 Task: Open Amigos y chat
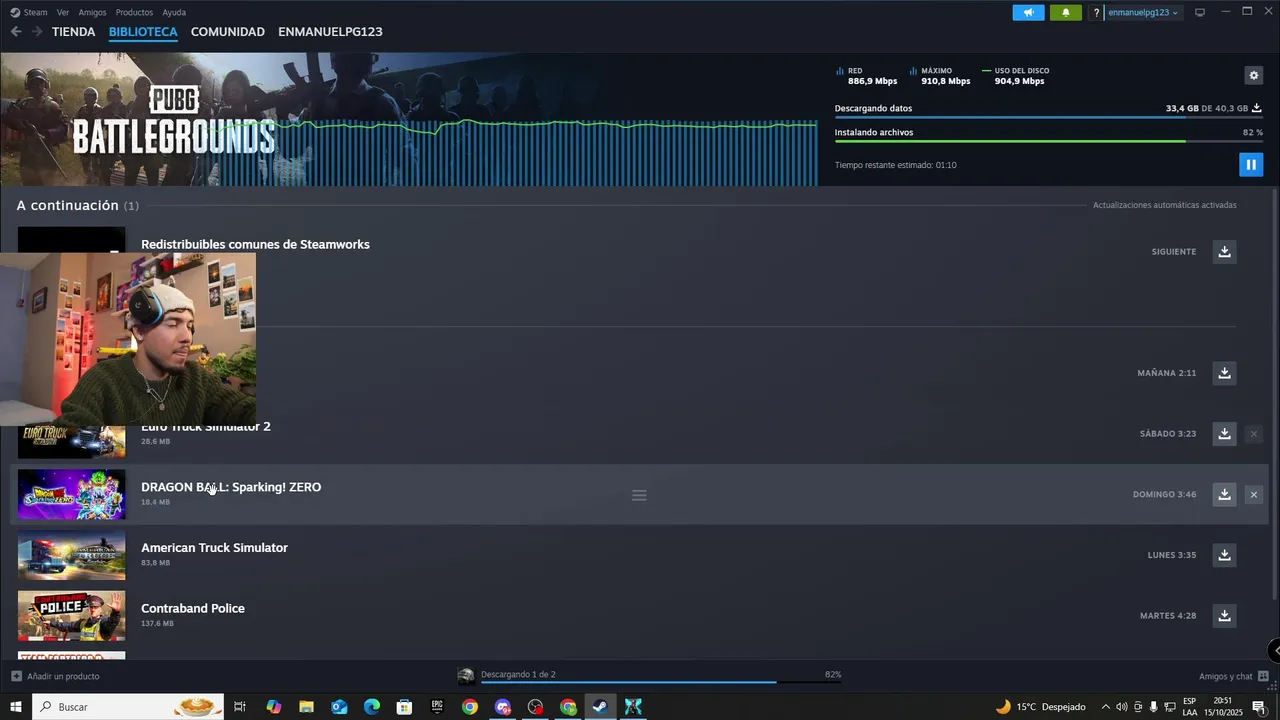click(1226, 676)
